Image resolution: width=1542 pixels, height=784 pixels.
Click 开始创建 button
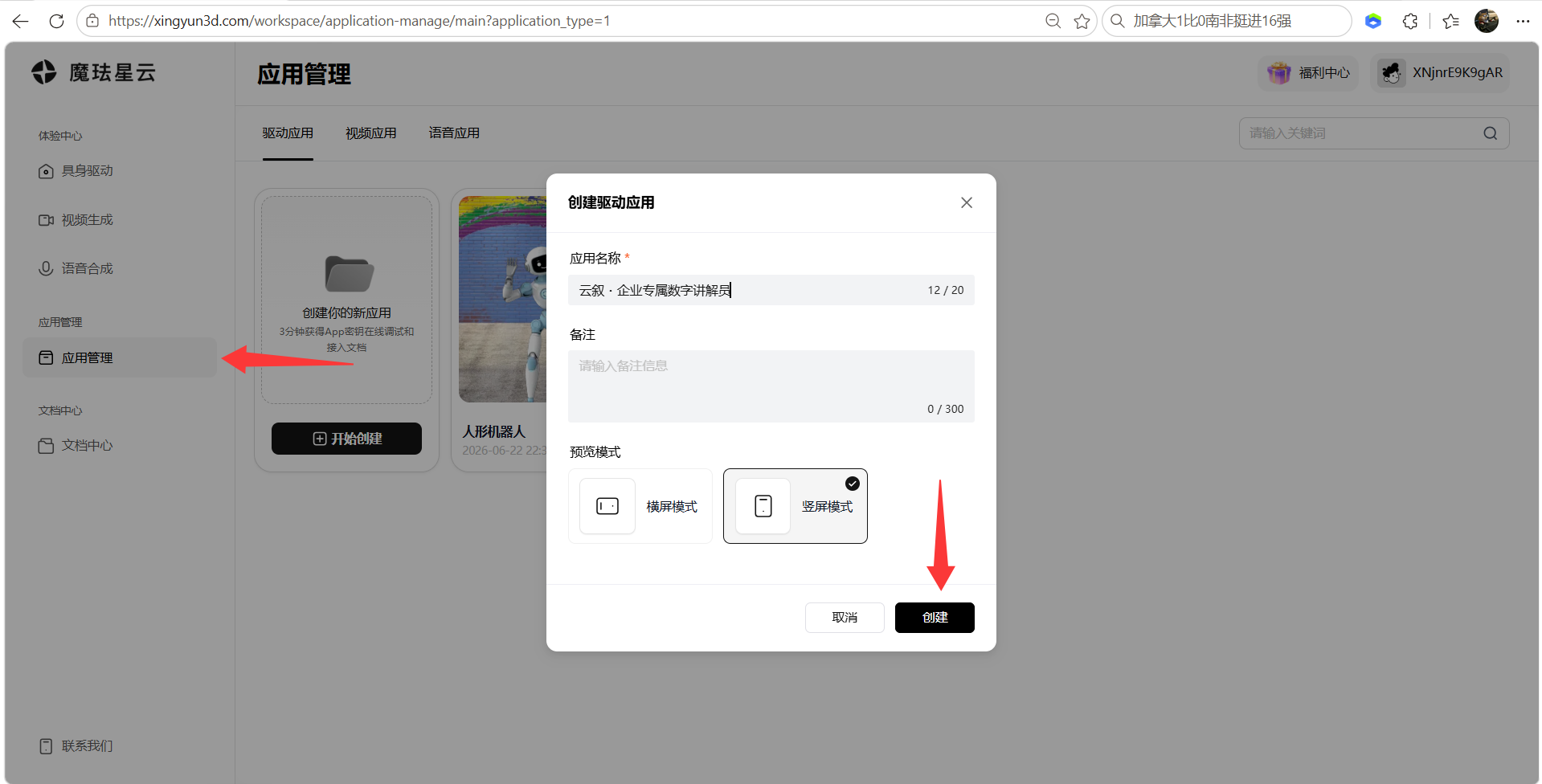(346, 439)
